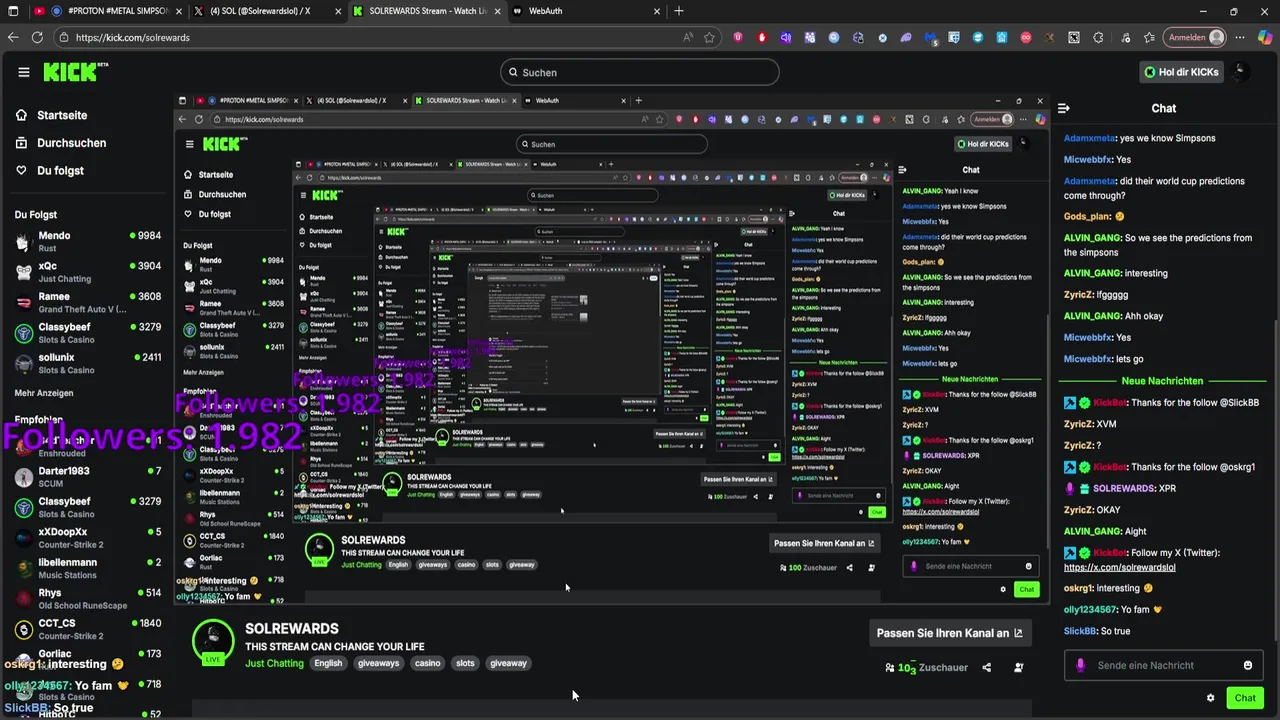1280x720 pixels.
Task: Open the profile avatar next to Hol dir KICKs
Action: [1241, 72]
